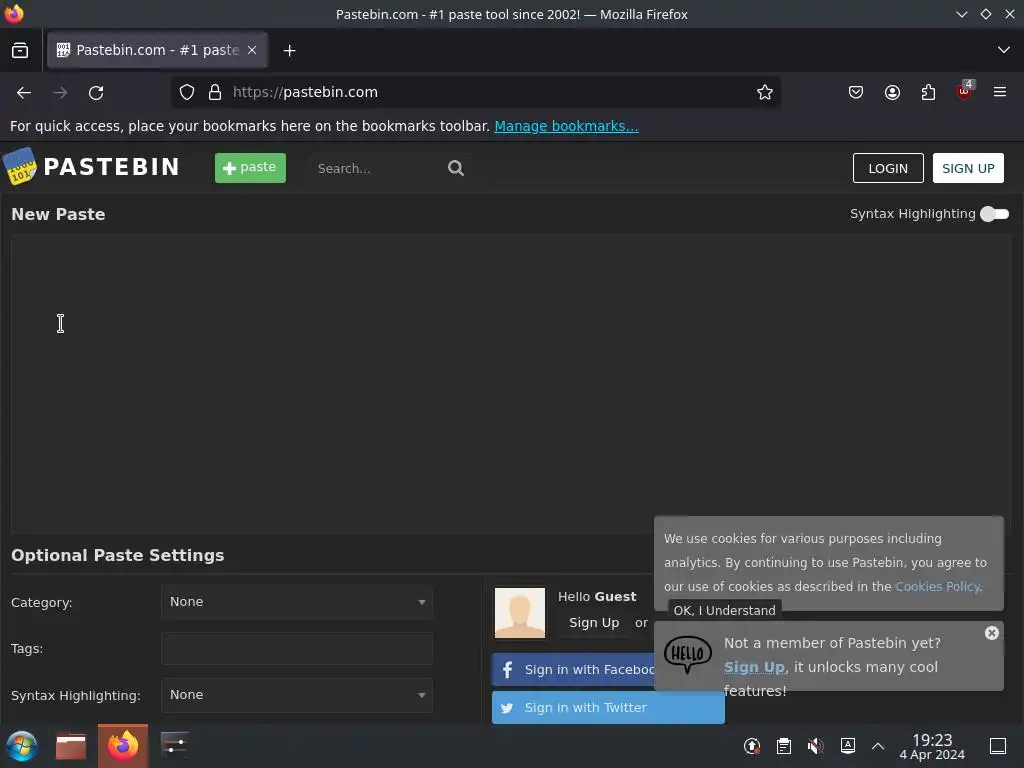Image resolution: width=1024 pixels, height=768 pixels.
Task: Open a new tab
Action: tap(289, 50)
